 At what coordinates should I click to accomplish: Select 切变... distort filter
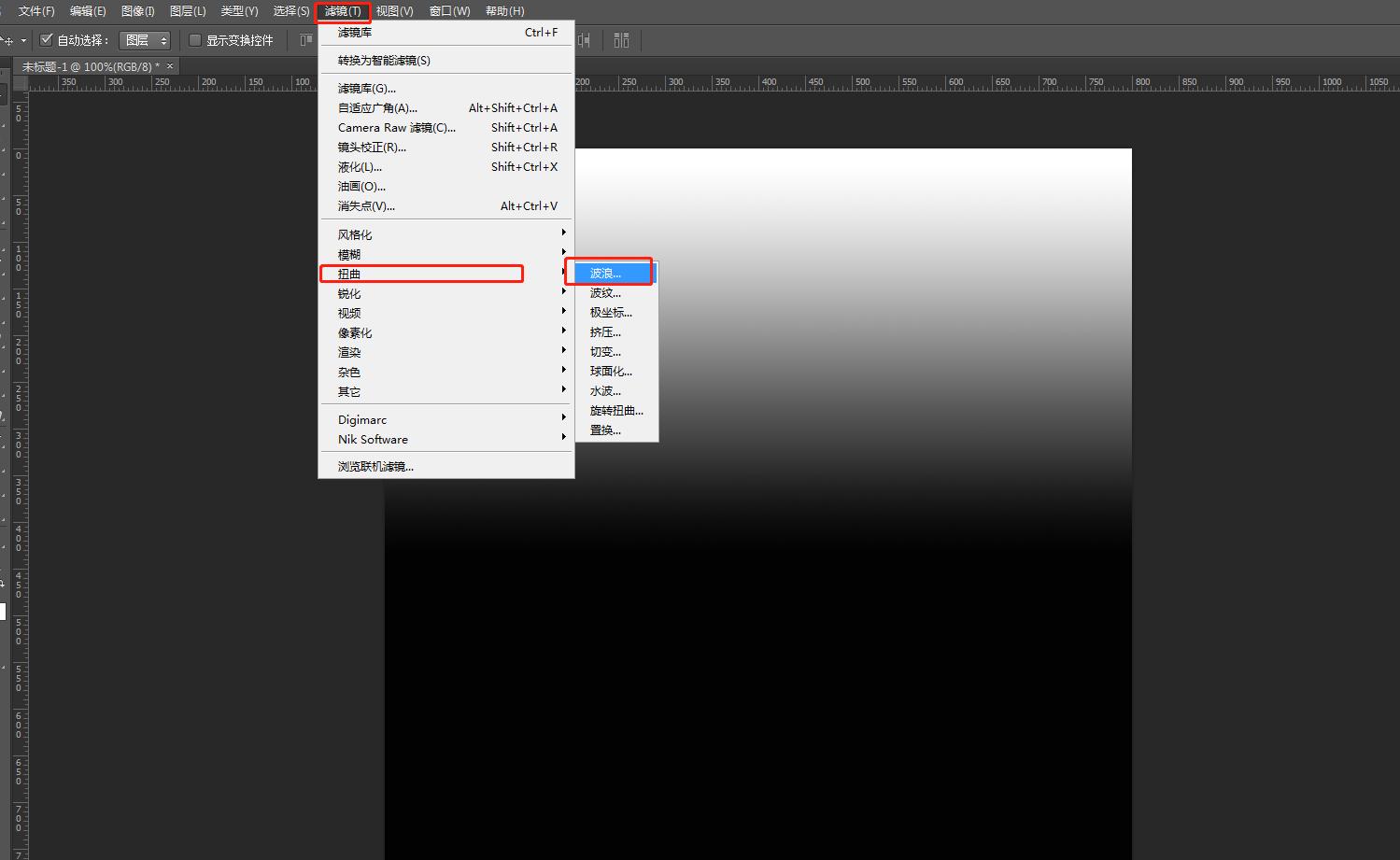coord(616,352)
